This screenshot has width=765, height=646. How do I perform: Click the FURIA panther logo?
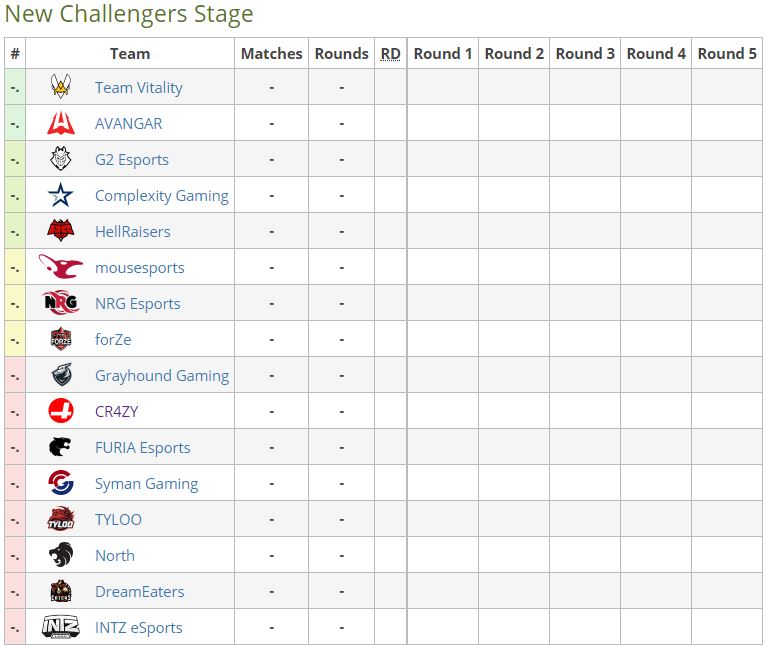60,447
